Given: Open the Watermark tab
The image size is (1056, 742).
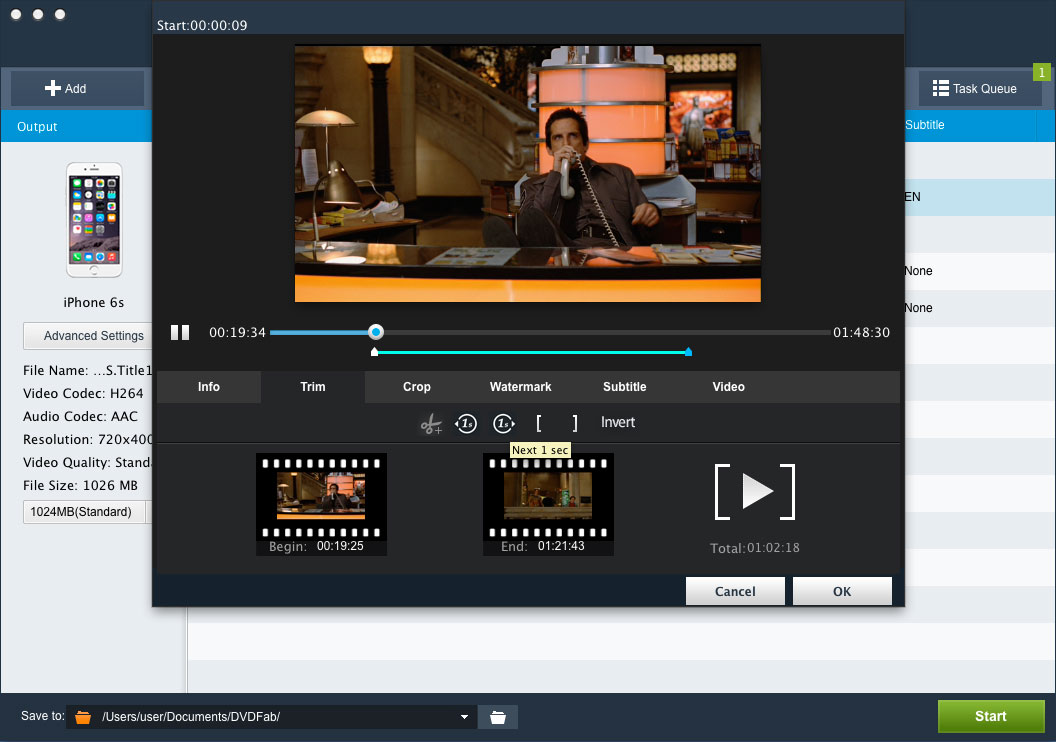Looking at the screenshot, I should [520, 386].
